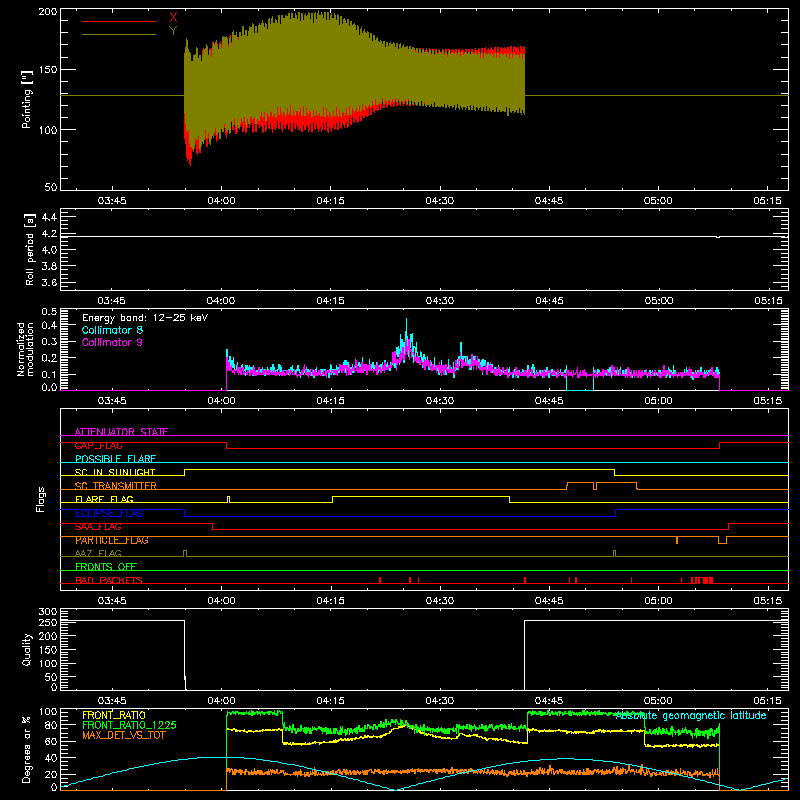Click the '50' tick on Pointing axis

coord(51,187)
